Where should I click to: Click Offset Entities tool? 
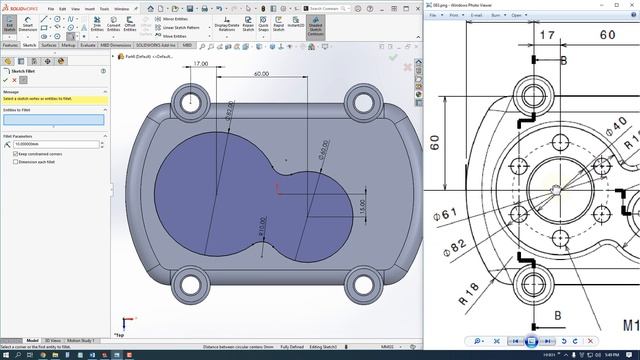(x=130, y=24)
